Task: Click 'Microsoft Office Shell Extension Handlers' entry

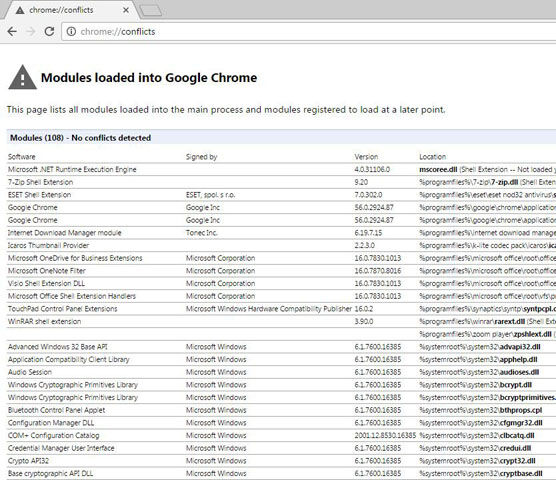Action: click(72, 296)
